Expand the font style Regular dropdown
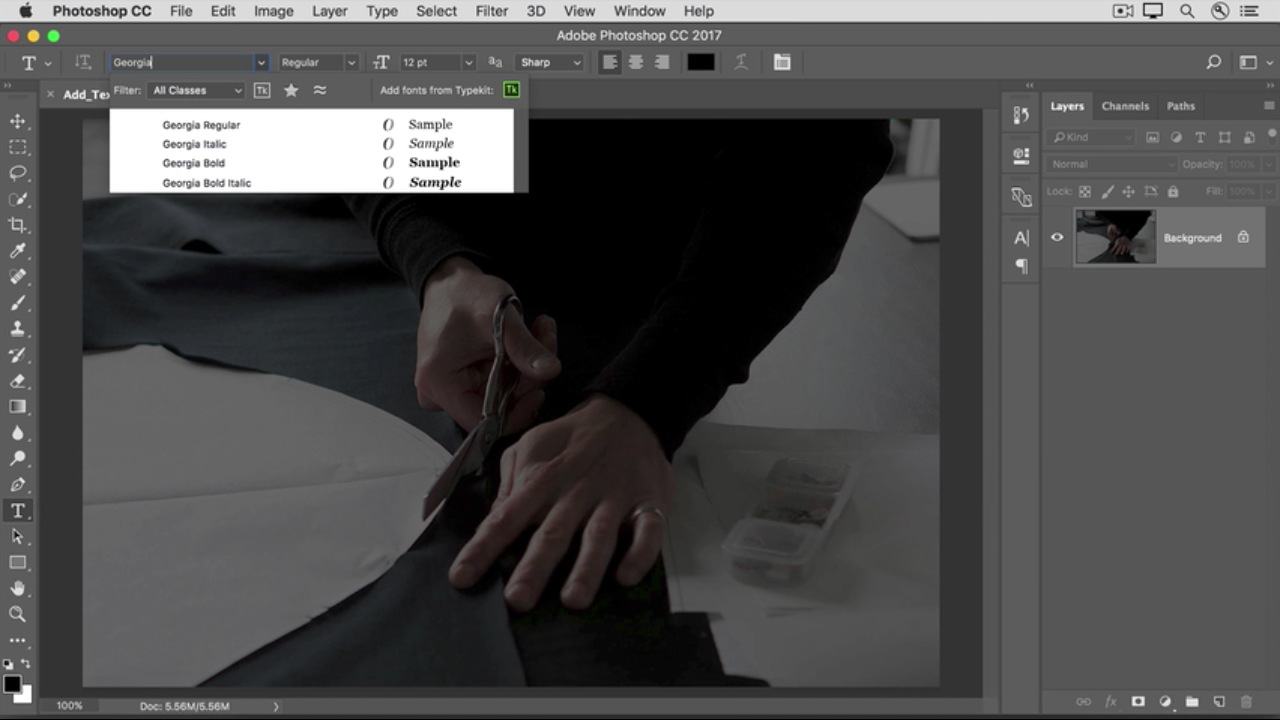1280x720 pixels. [318, 62]
